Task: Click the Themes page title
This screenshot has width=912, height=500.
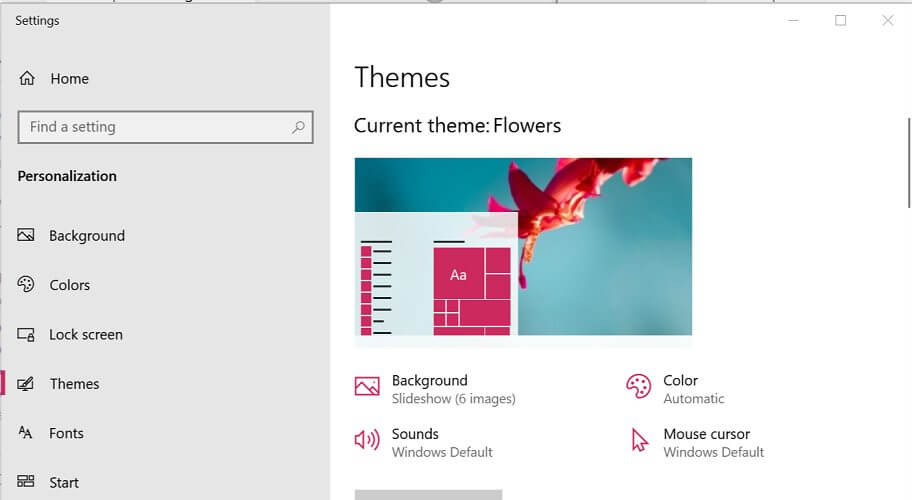Action: coord(402,77)
